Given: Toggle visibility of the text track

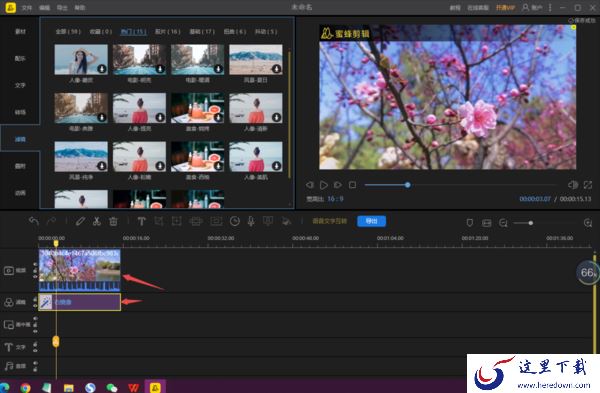Looking at the screenshot, I should point(35,350).
